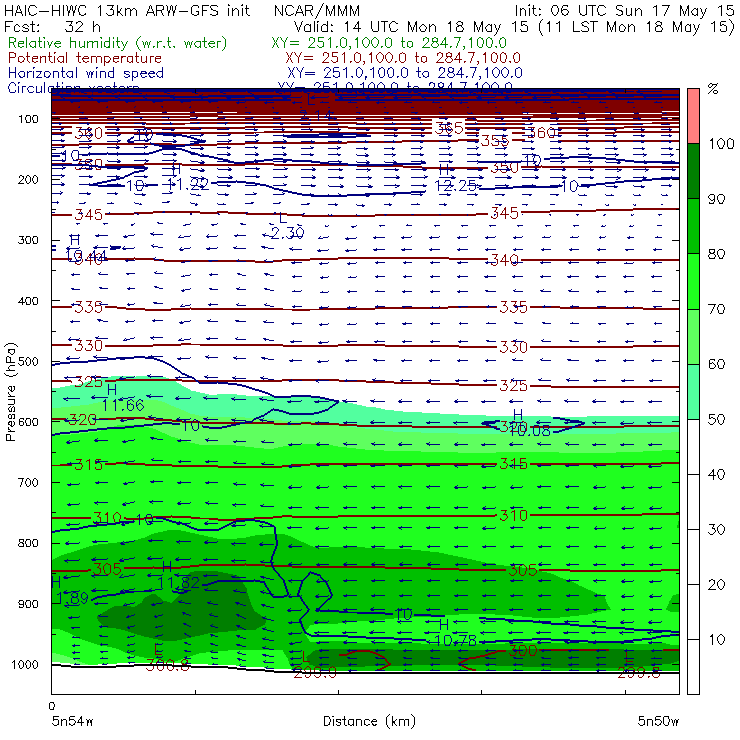Click the red XY coordinates text
Viewport: 740px width, 740px height.
403,58
